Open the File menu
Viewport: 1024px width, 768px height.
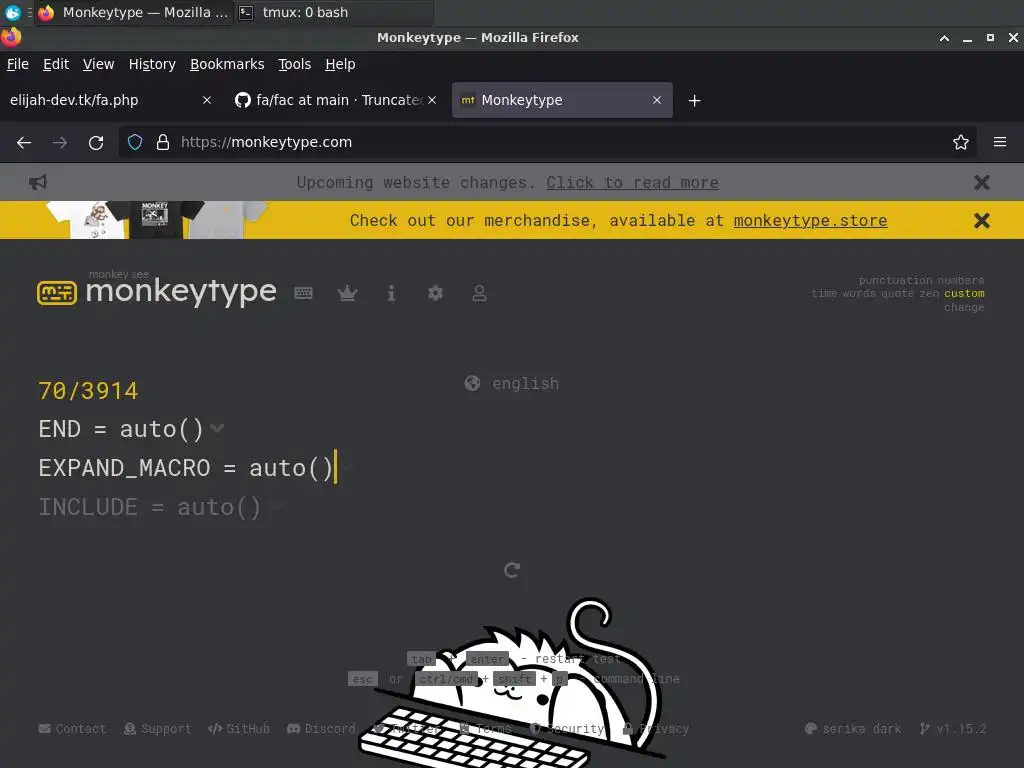point(18,64)
